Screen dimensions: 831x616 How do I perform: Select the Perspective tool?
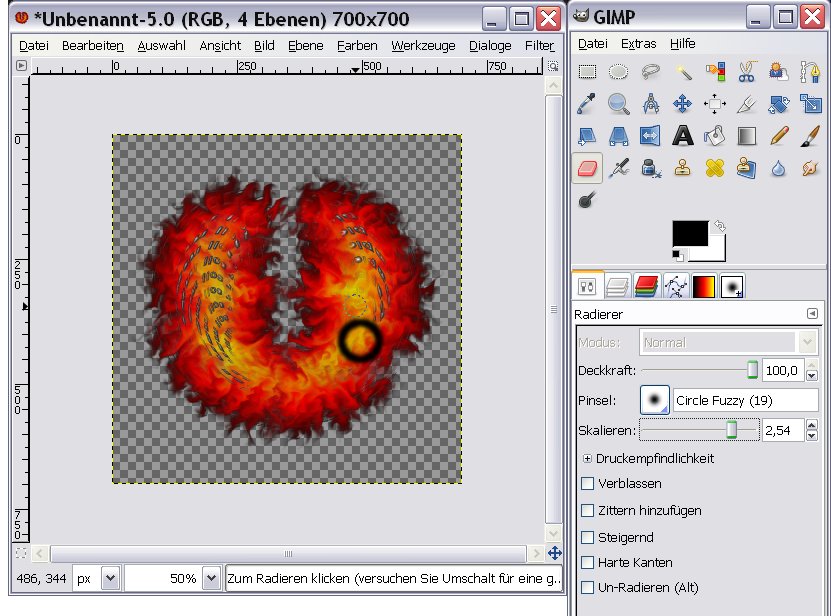618,136
